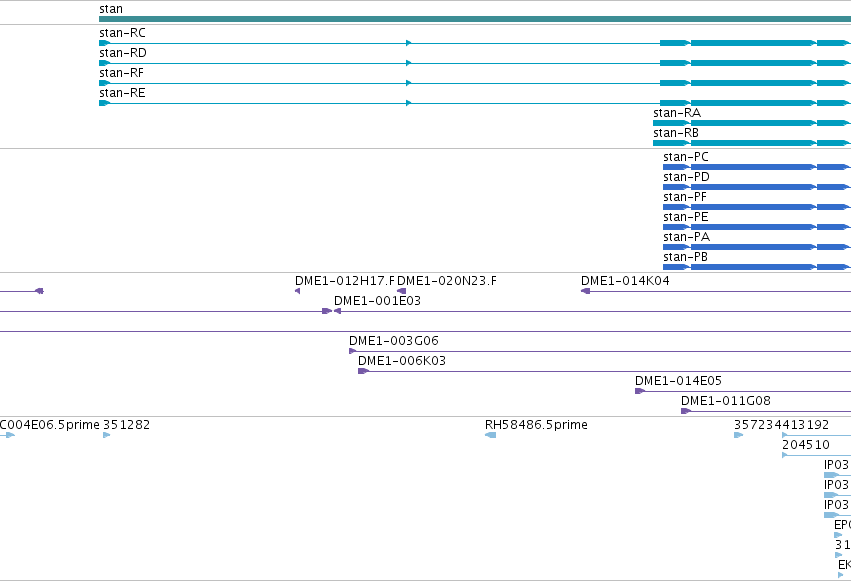Select the stan-PD protein label
Viewport: 851px width, 581px height.
[686, 177]
